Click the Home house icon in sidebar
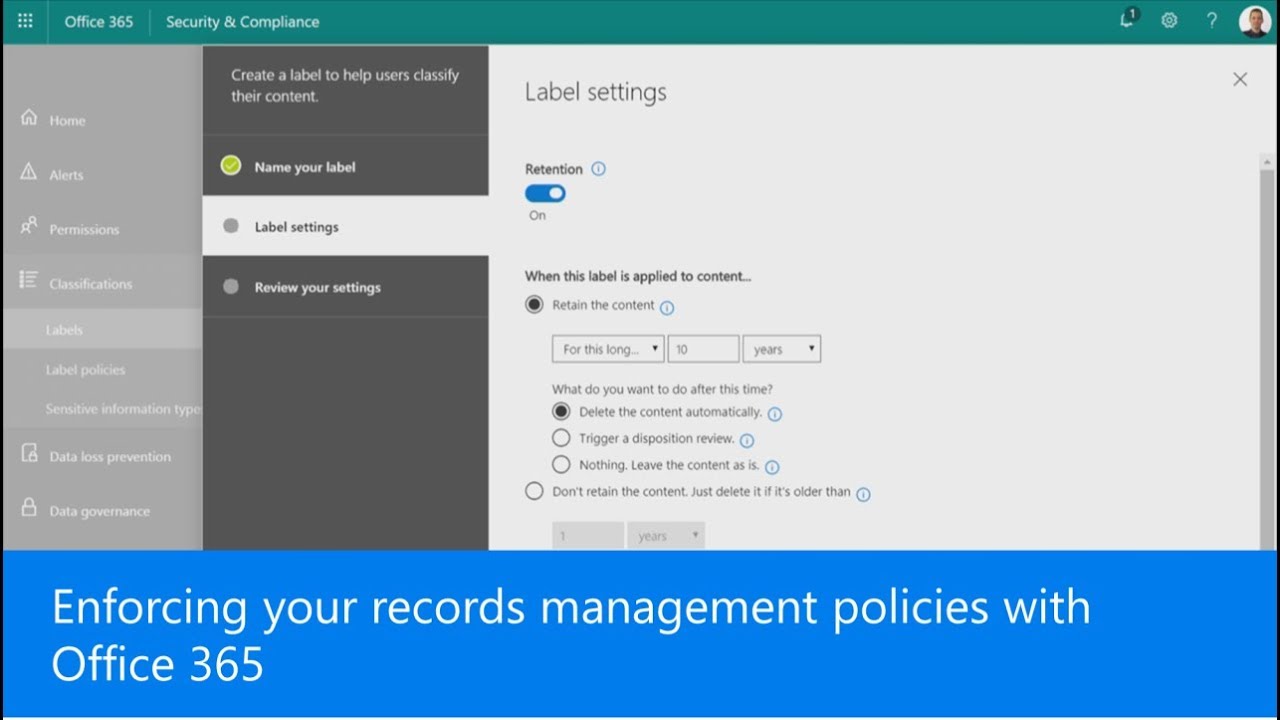This screenshot has height=720, width=1280. click(29, 118)
